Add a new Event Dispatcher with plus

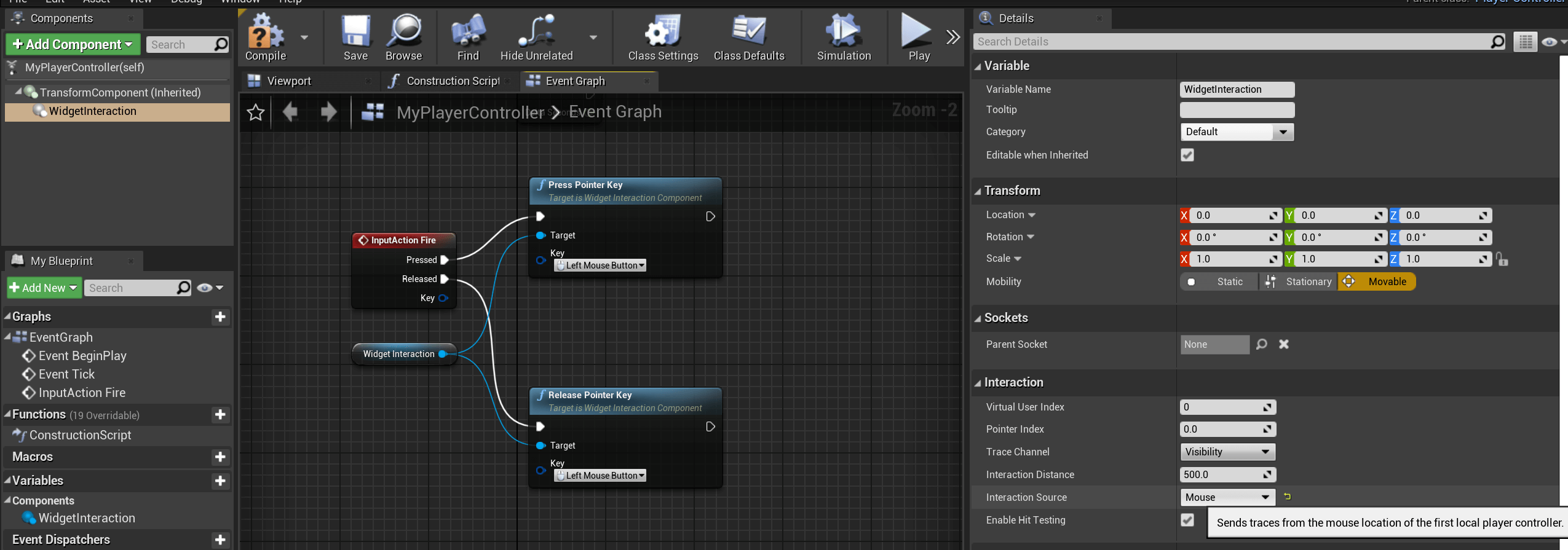(220, 540)
